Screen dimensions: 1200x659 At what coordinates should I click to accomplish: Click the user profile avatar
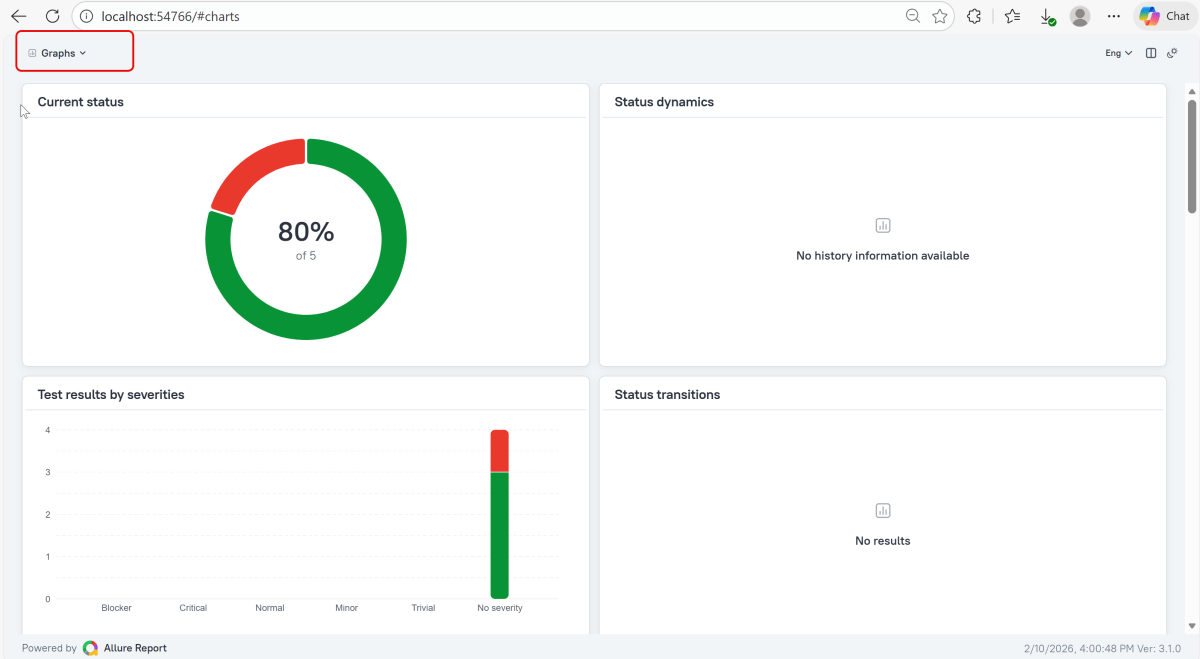pyautogui.click(x=1080, y=16)
